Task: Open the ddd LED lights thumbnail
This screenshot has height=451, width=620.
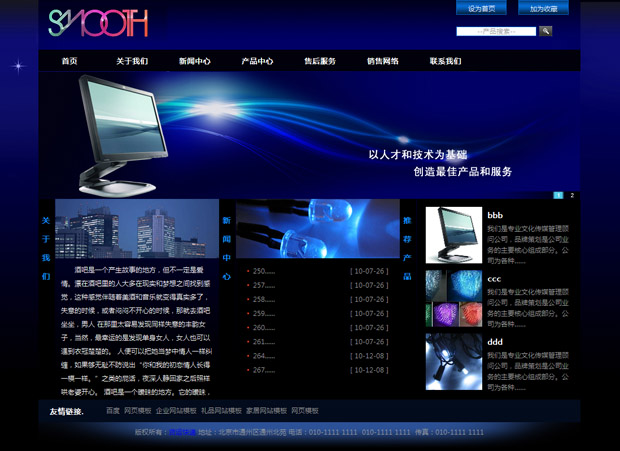Action: point(453,361)
